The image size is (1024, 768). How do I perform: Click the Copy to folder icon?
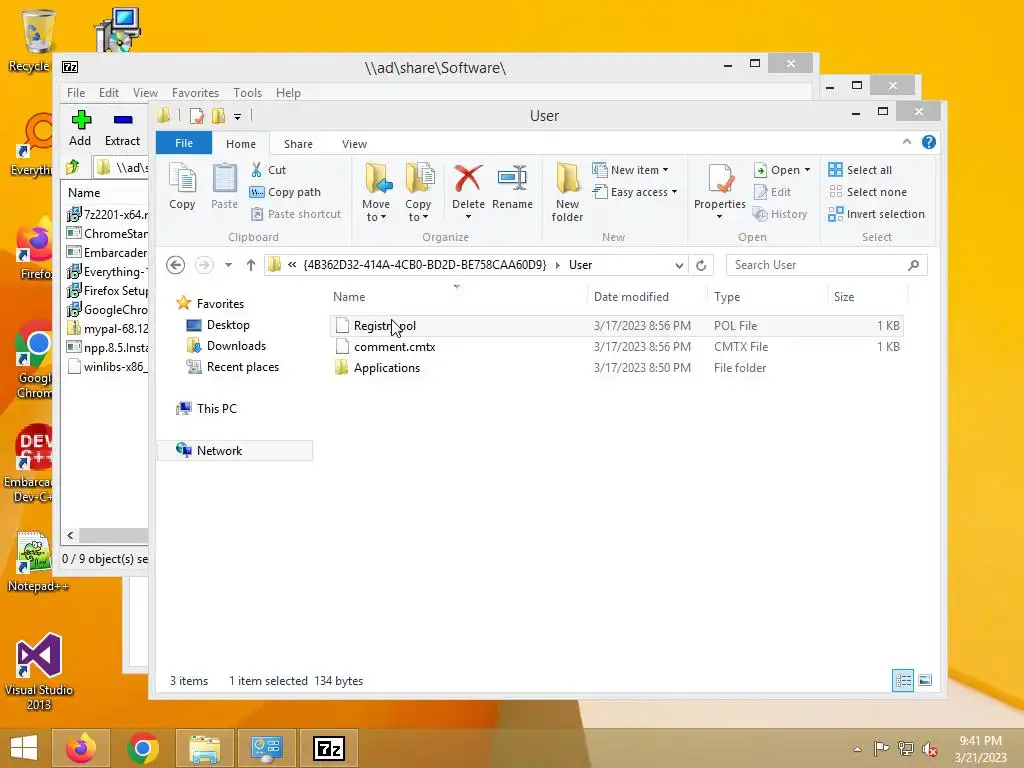(x=420, y=178)
